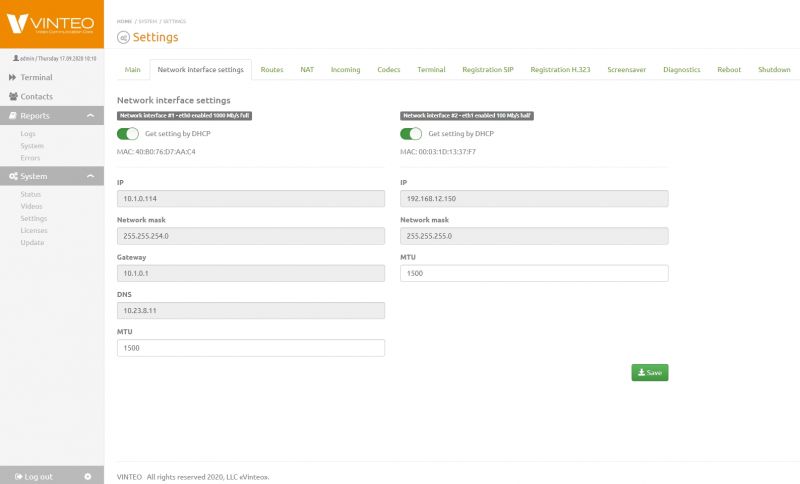Collapse the Reports section chevron
The height and width of the screenshot is (484, 800).
(90, 116)
